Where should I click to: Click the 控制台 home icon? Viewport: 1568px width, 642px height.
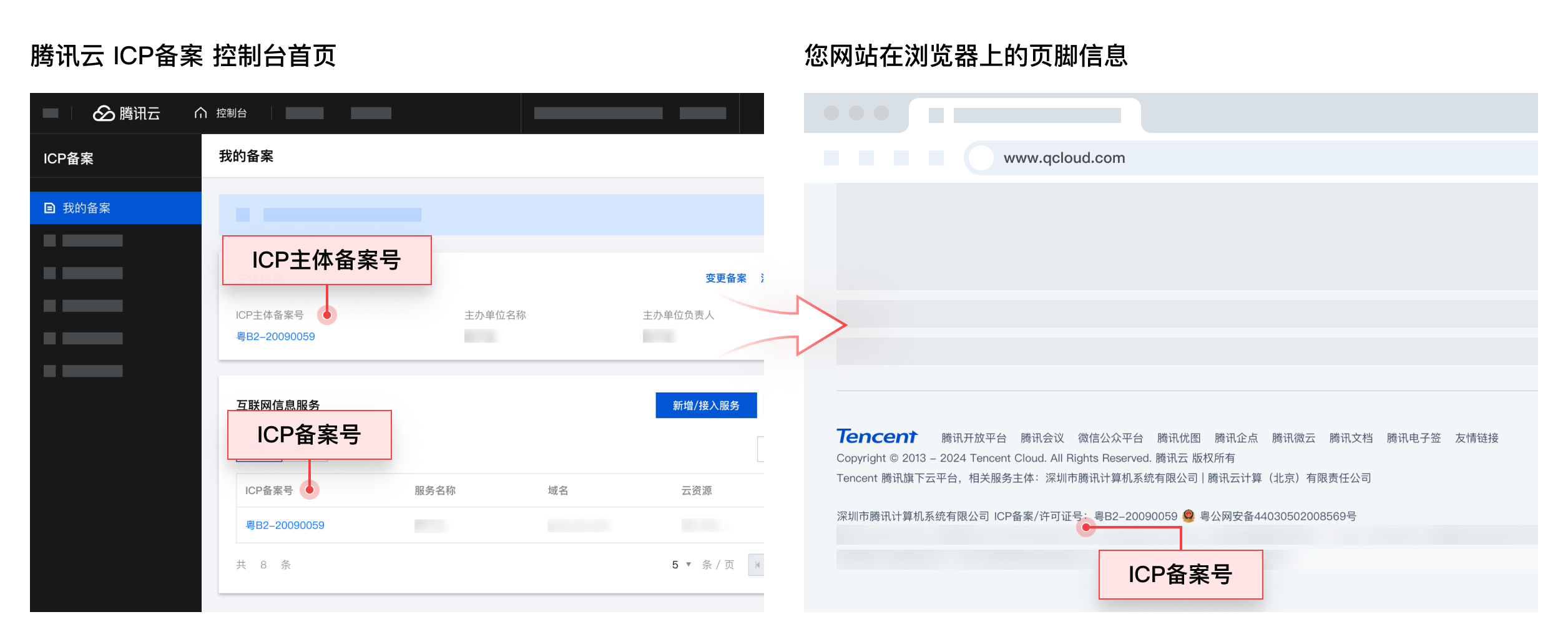[x=200, y=113]
